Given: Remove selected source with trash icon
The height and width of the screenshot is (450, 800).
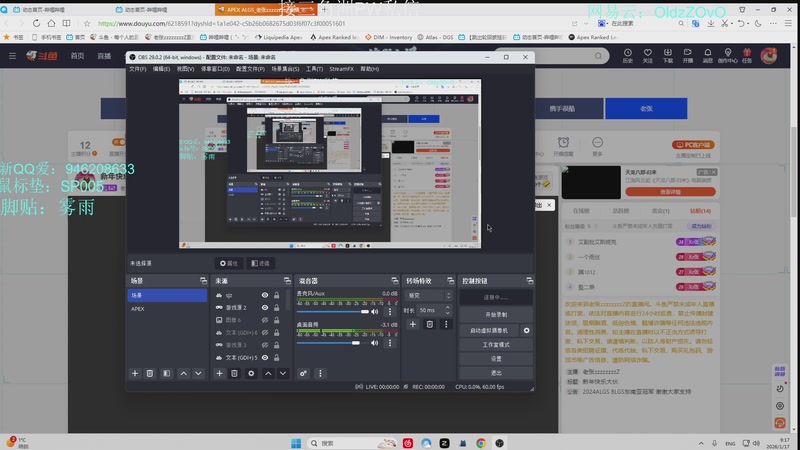Looking at the screenshot, I should coord(234,373).
